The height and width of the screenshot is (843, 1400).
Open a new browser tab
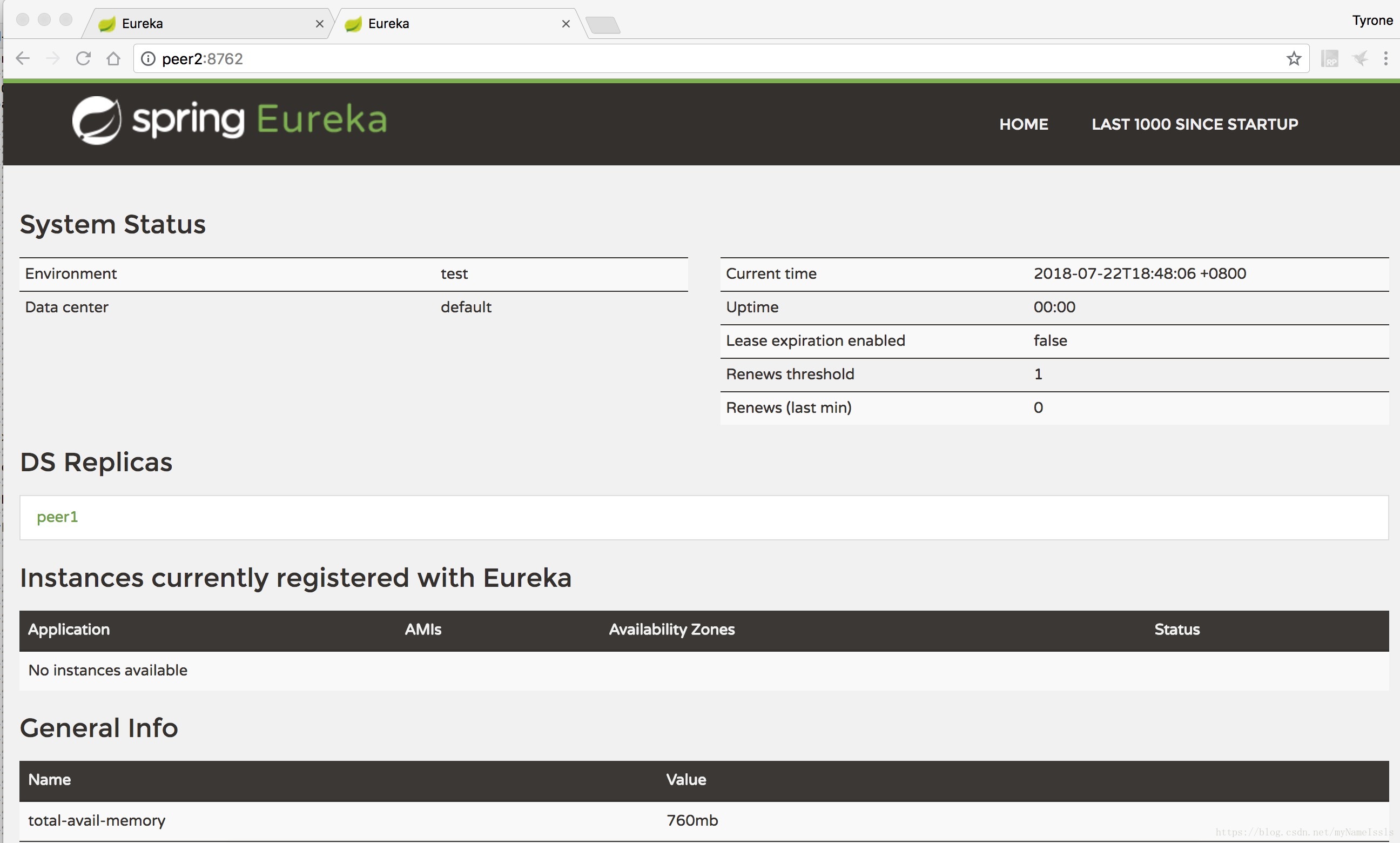click(603, 25)
